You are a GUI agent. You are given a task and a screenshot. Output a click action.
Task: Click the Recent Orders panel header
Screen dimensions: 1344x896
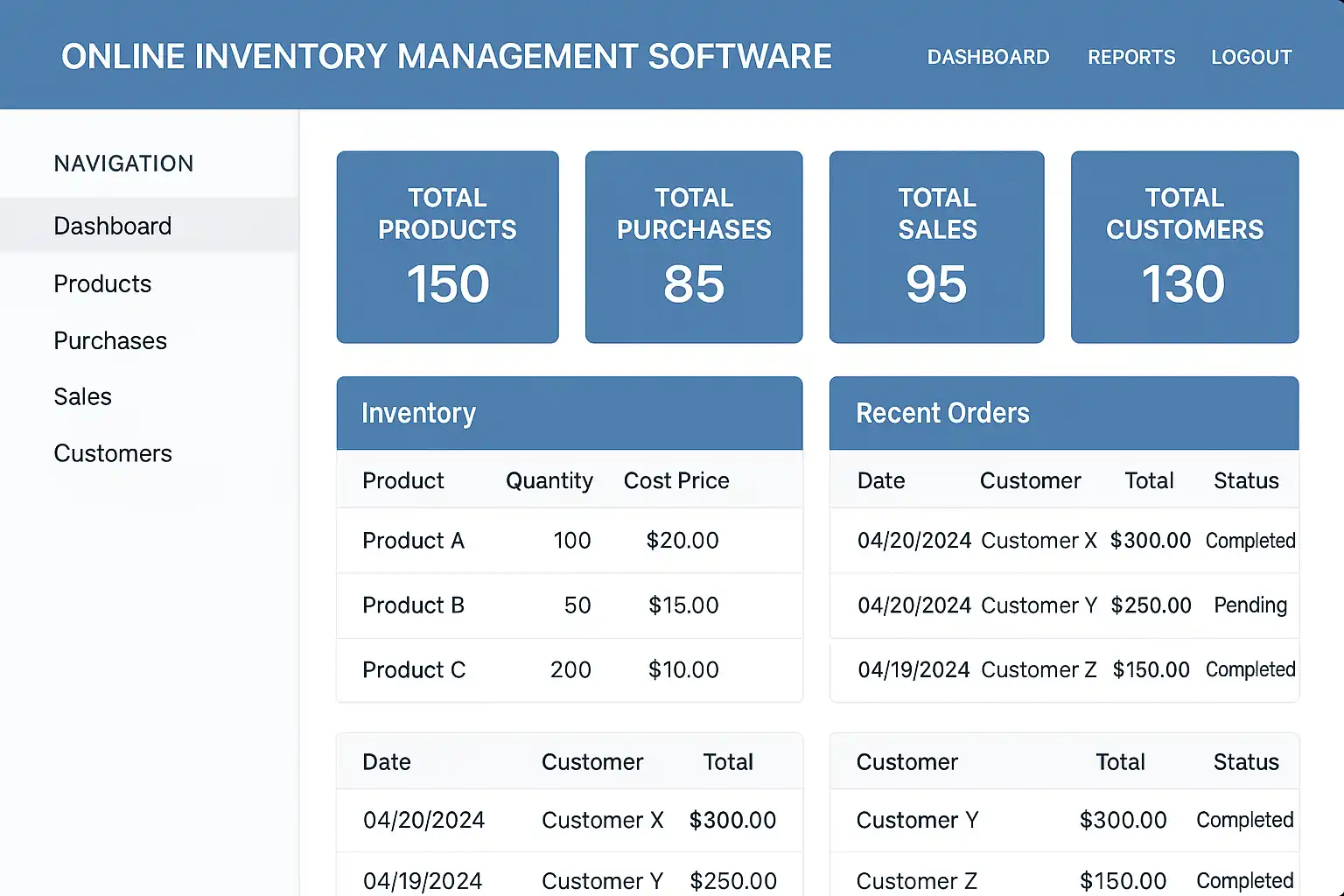(x=1063, y=413)
